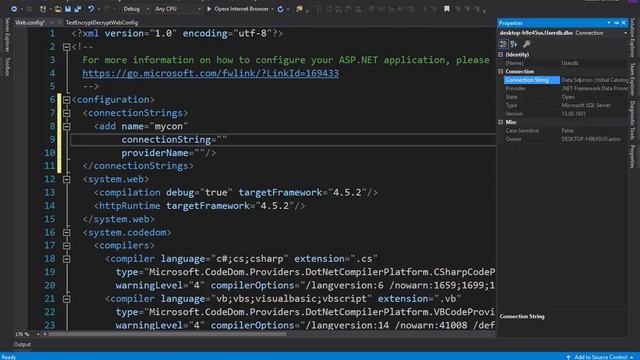
Task: Collapse the vb compiler element on line 21
Action: tap(67, 299)
